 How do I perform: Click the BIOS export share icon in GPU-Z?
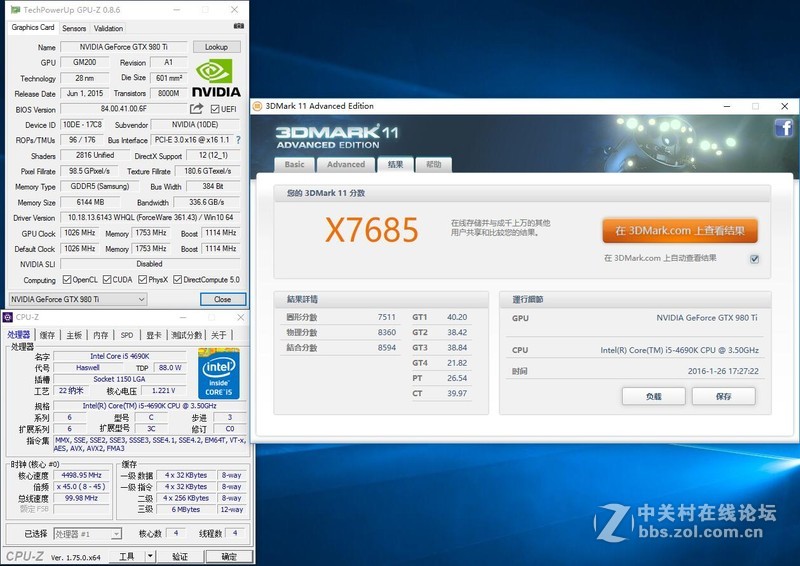click(x=196, y=109)
